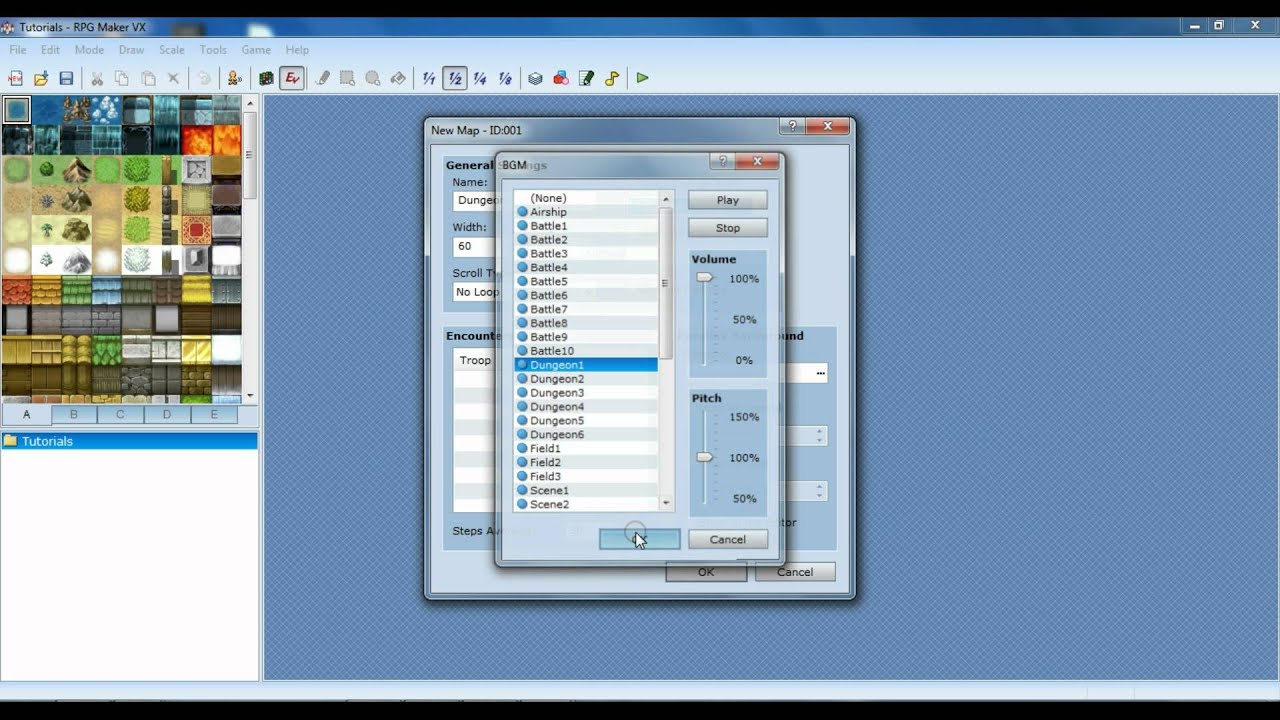Play the selected BGM
The width and height of the screenshot is (1280, 720).
(728, 200)
